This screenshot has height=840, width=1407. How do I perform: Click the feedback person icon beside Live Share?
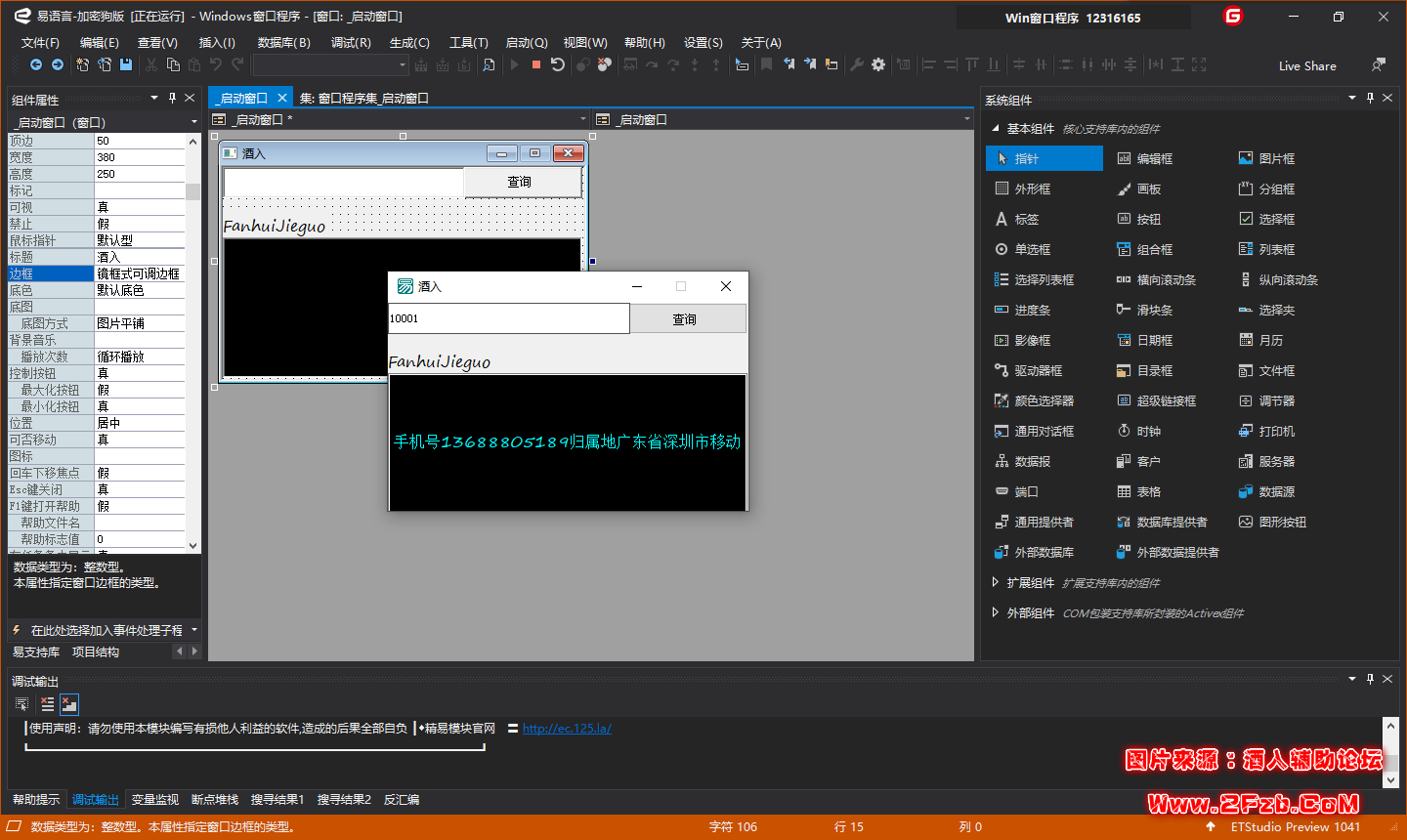[x=1379, y=64]
